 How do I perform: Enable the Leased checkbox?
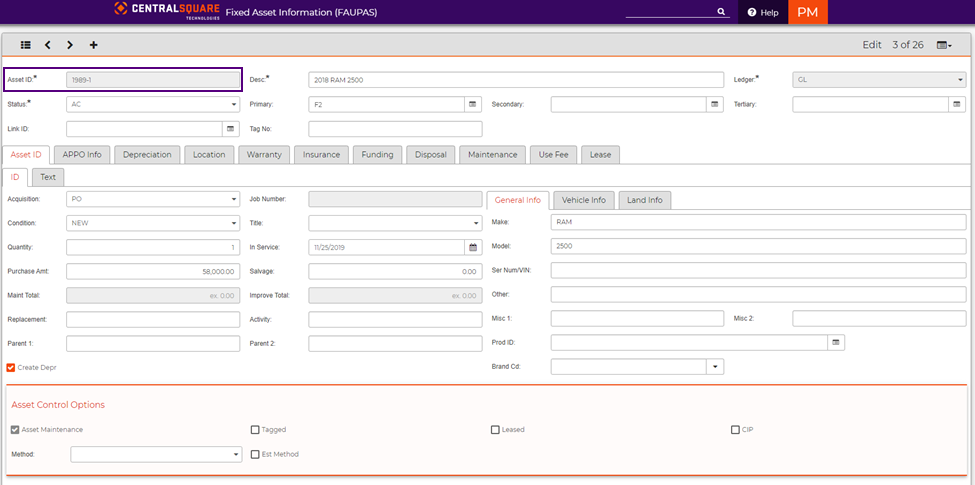click(x=496, y=430)
